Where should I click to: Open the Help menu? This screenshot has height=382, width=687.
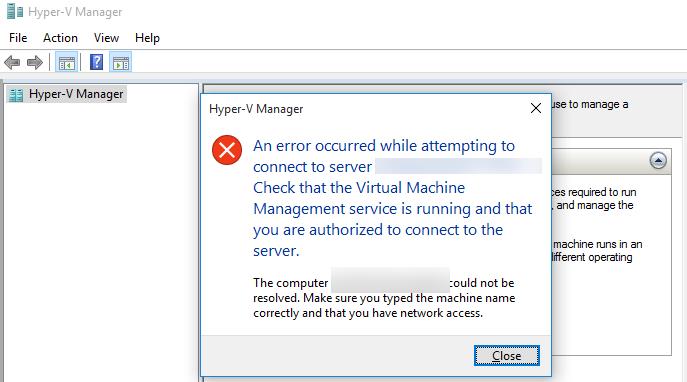pos(147,38)
